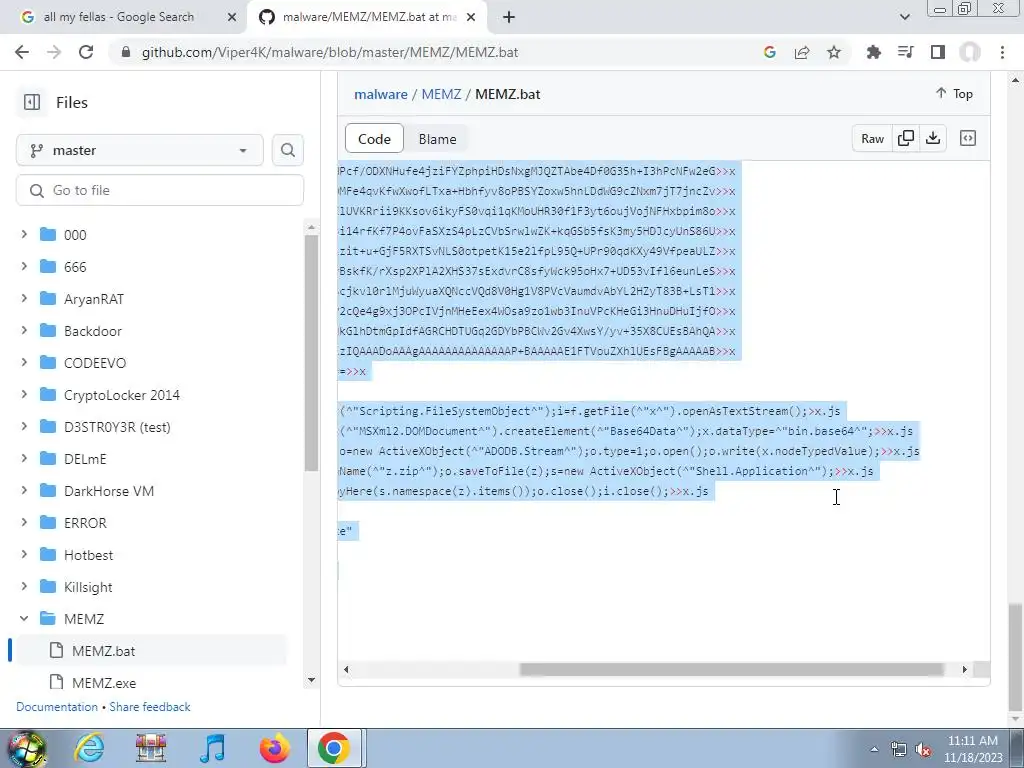Expand the AryanRAT folder
1024x768 pixels.
point(24,298)
